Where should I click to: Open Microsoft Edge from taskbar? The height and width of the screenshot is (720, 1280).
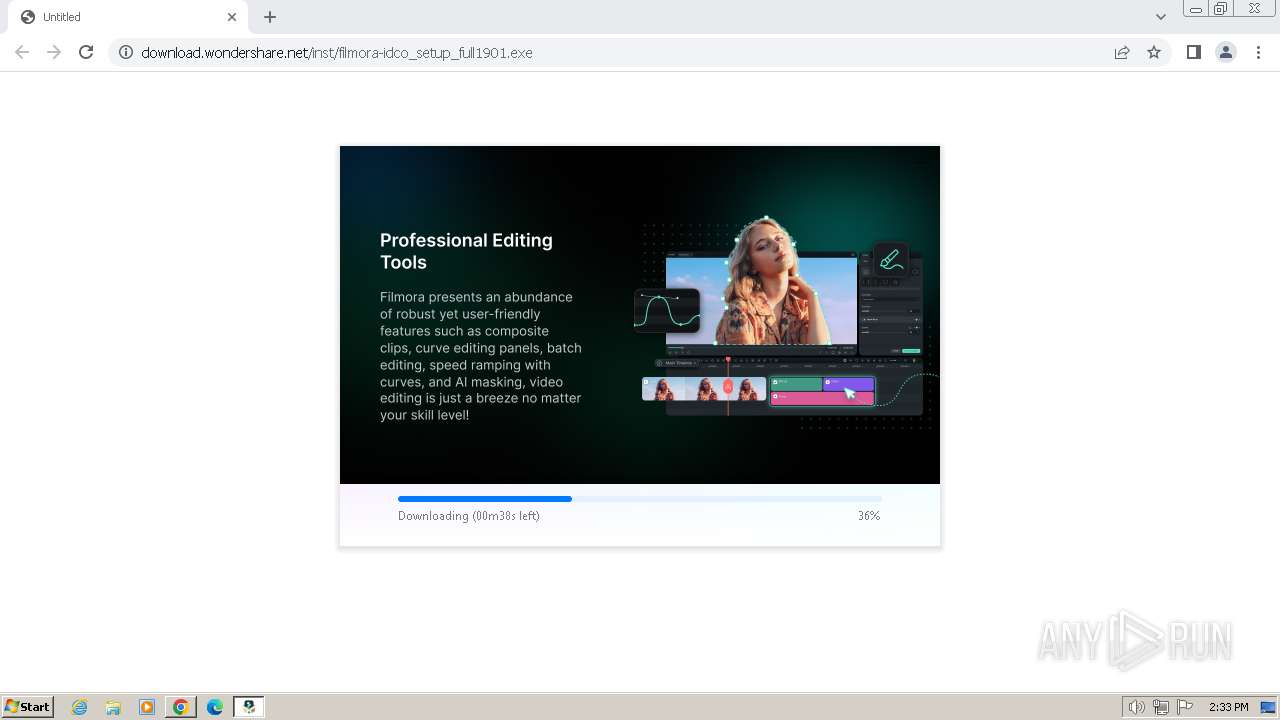(215, 707)
